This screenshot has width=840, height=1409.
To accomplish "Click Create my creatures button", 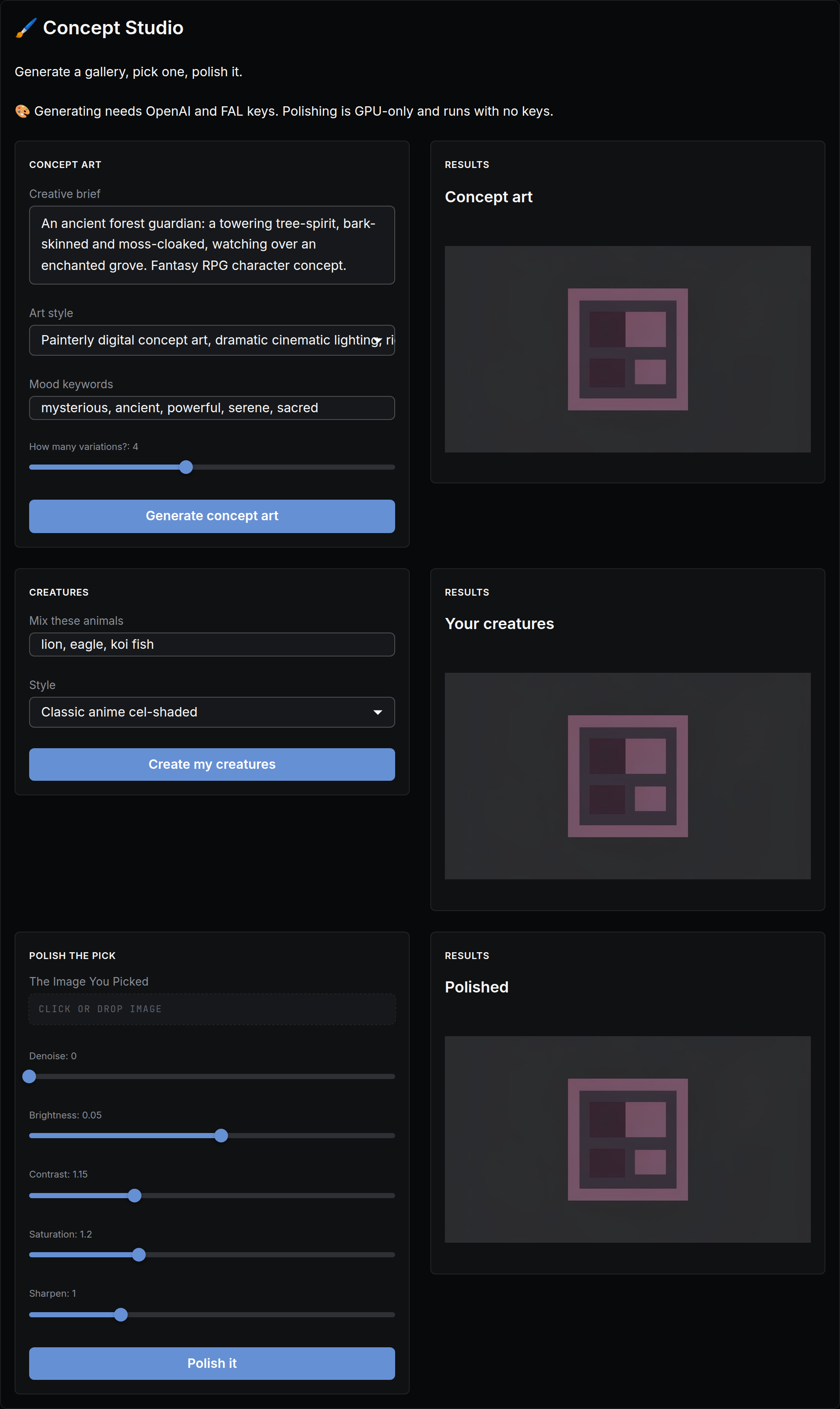I will click(x=212, y=764).
